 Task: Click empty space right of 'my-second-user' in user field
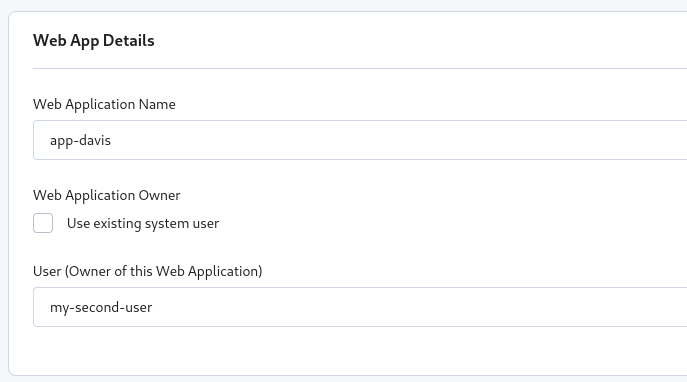coord(416,307)
